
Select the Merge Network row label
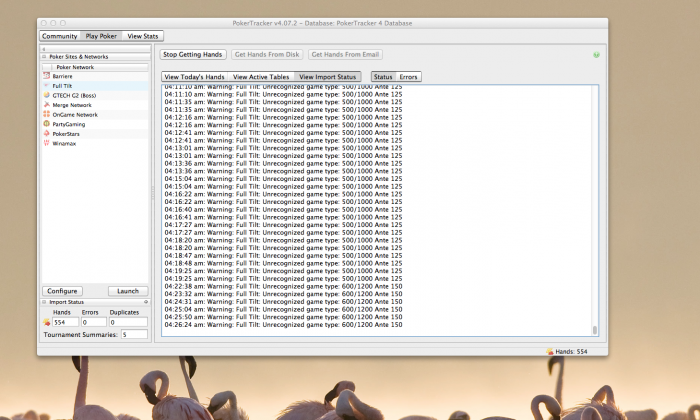click(x=72, y=105)
